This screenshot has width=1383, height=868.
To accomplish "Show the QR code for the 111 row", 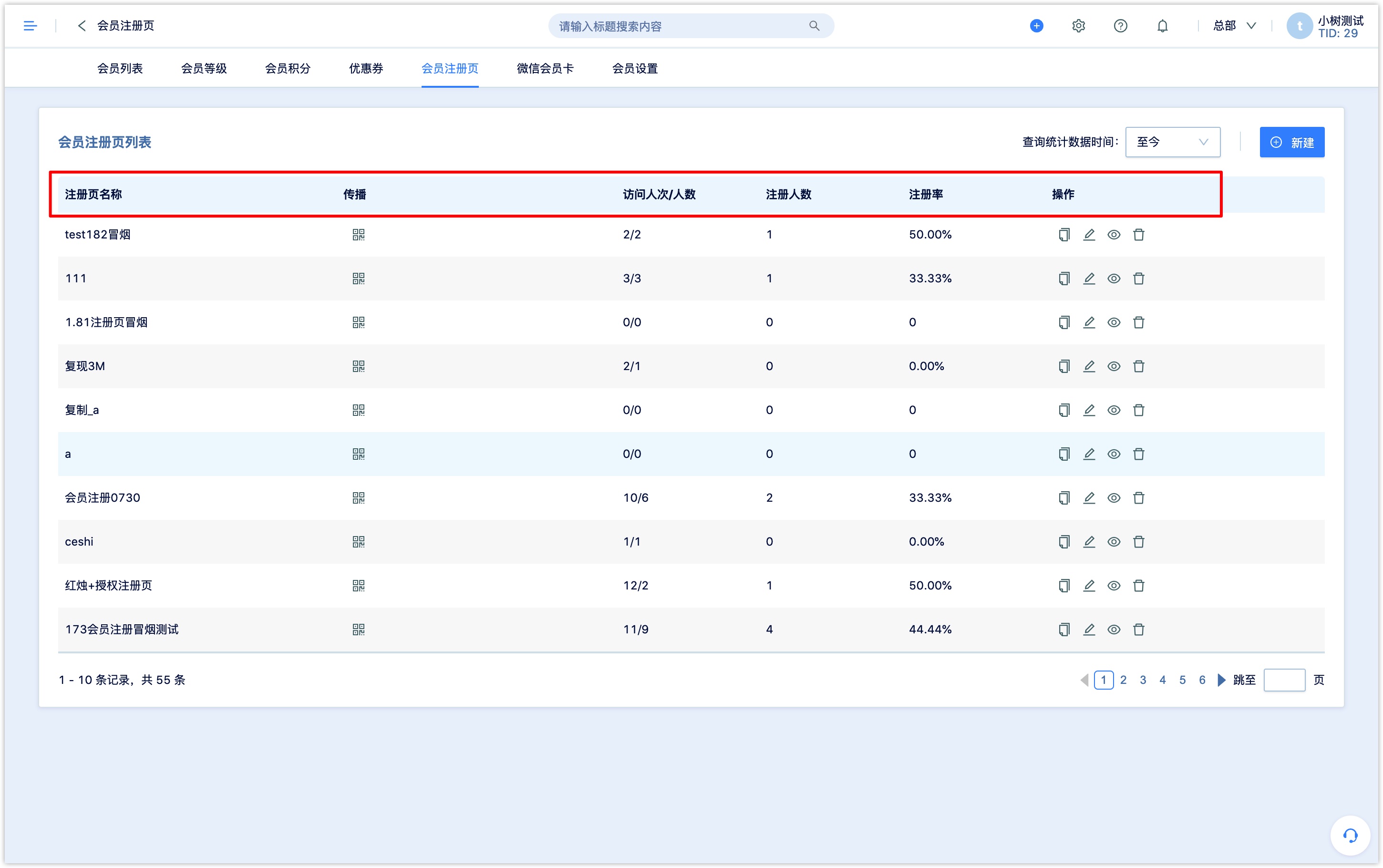I will (x=358, y=279).
